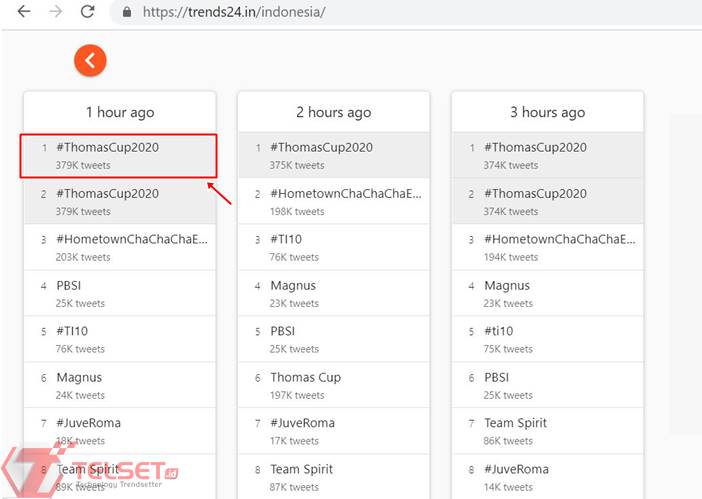Click Team Spirit in 2 hours ago column
Viewport: 702px width, 499px height.
click(301, 469)
